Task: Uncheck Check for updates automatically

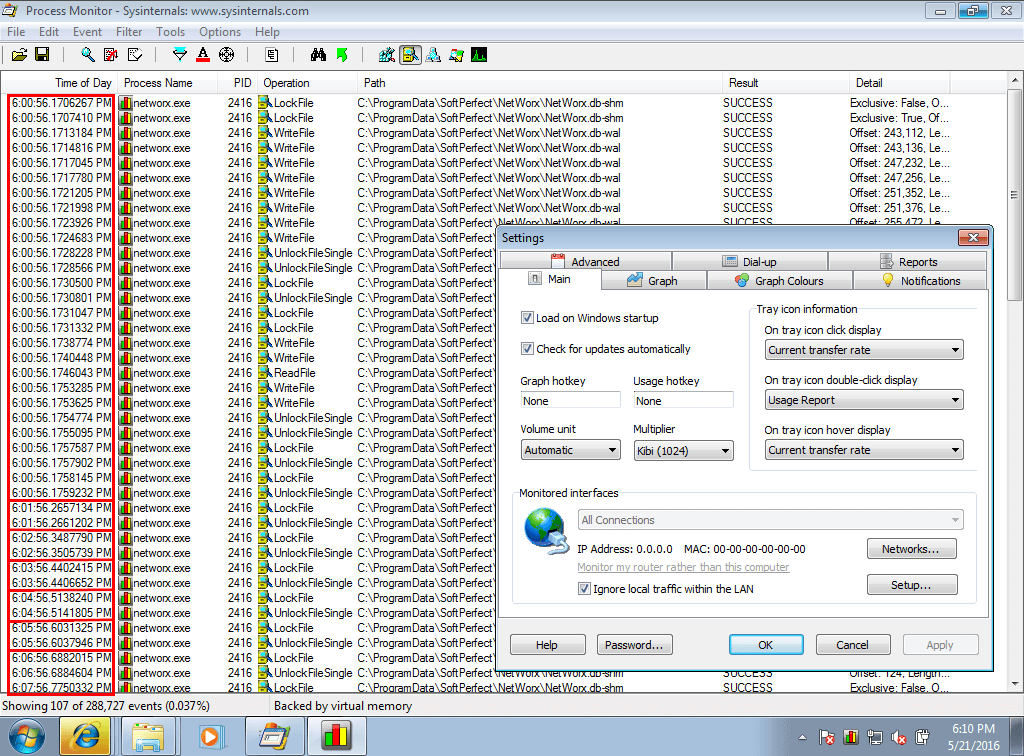Action: pos(527,349)
